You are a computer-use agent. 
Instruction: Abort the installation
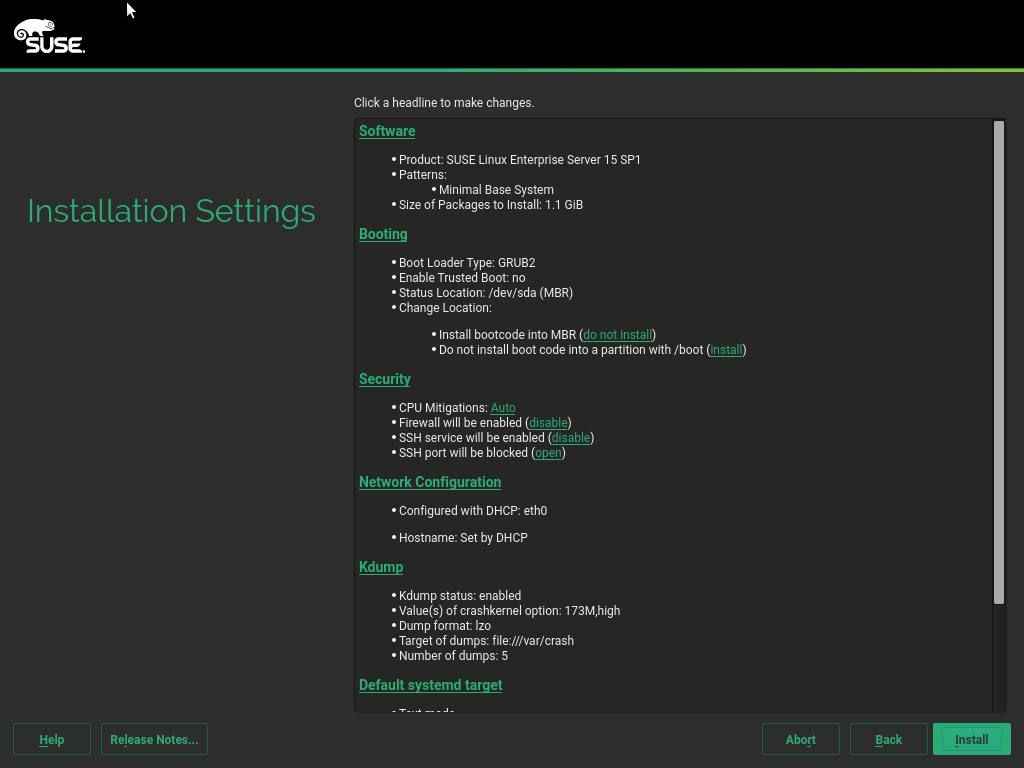pyautogui.click(x=801, y=740)
